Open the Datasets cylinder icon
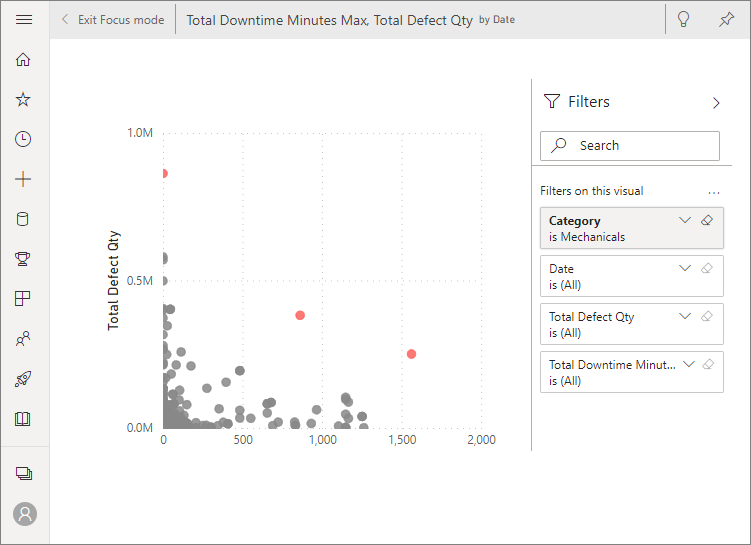Screen dimensions: 751x545 (24, 220)
